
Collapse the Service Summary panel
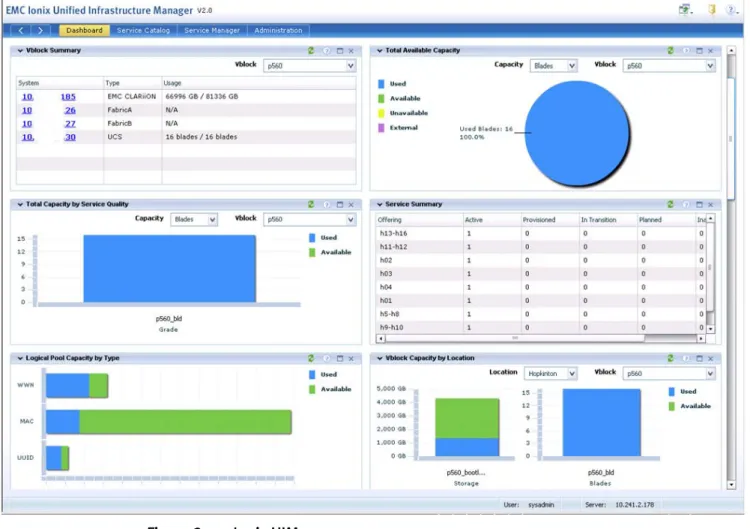380,204
